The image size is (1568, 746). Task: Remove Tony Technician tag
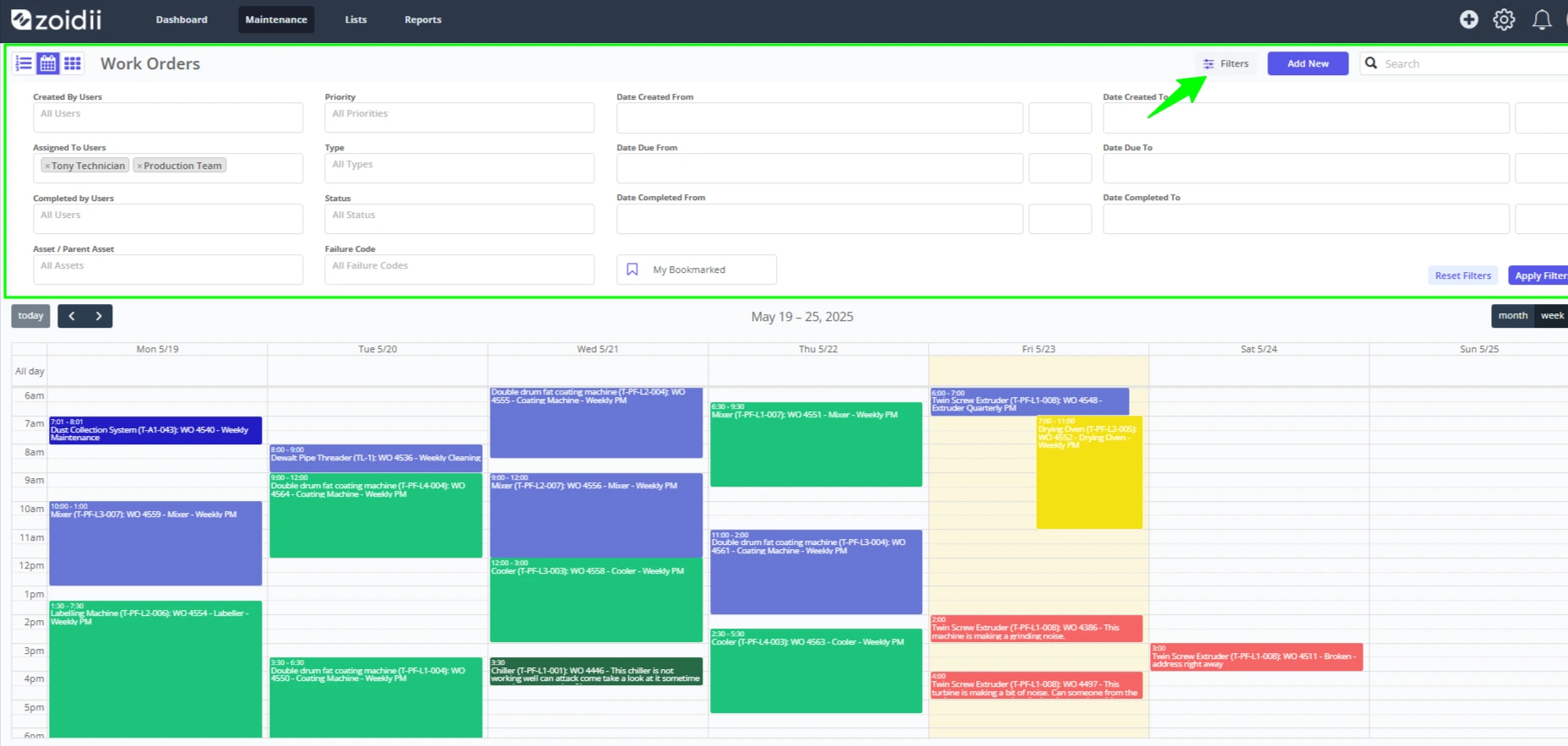(47, 166)
